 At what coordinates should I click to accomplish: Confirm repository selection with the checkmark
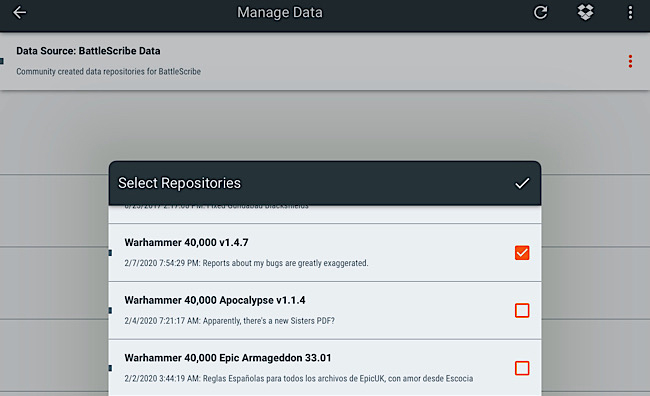click(522, 183)
